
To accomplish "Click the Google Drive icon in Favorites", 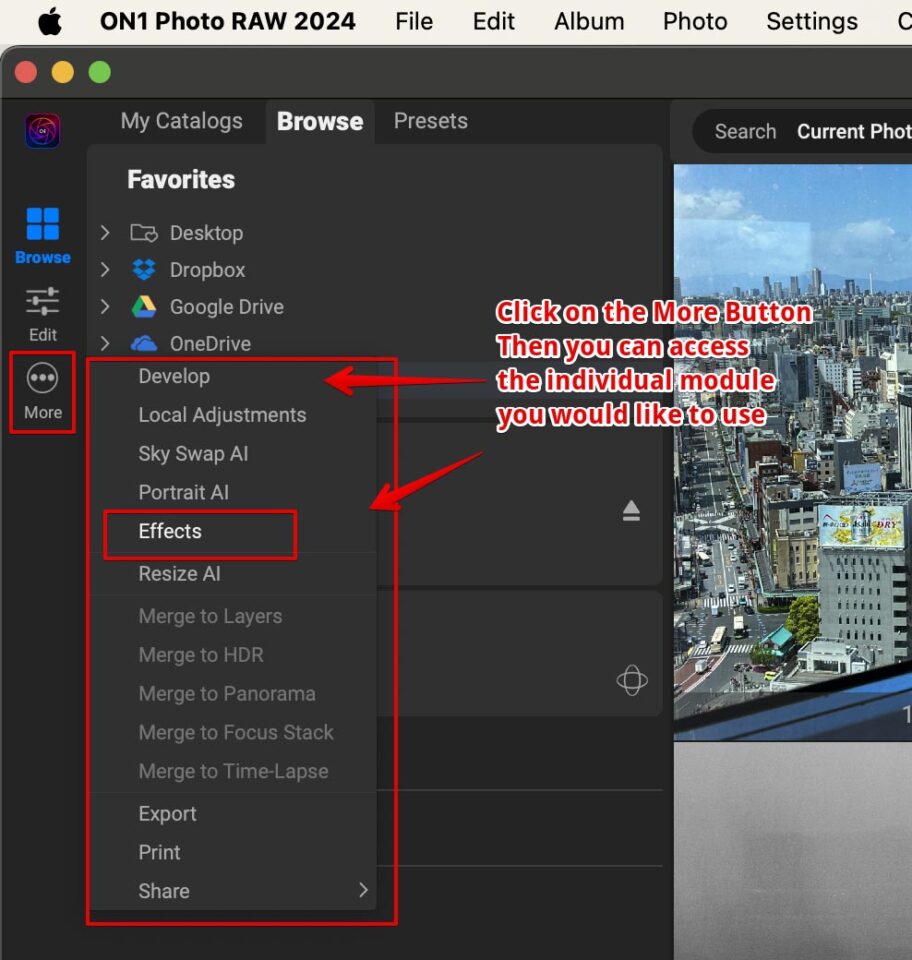I will click(143, 306).
